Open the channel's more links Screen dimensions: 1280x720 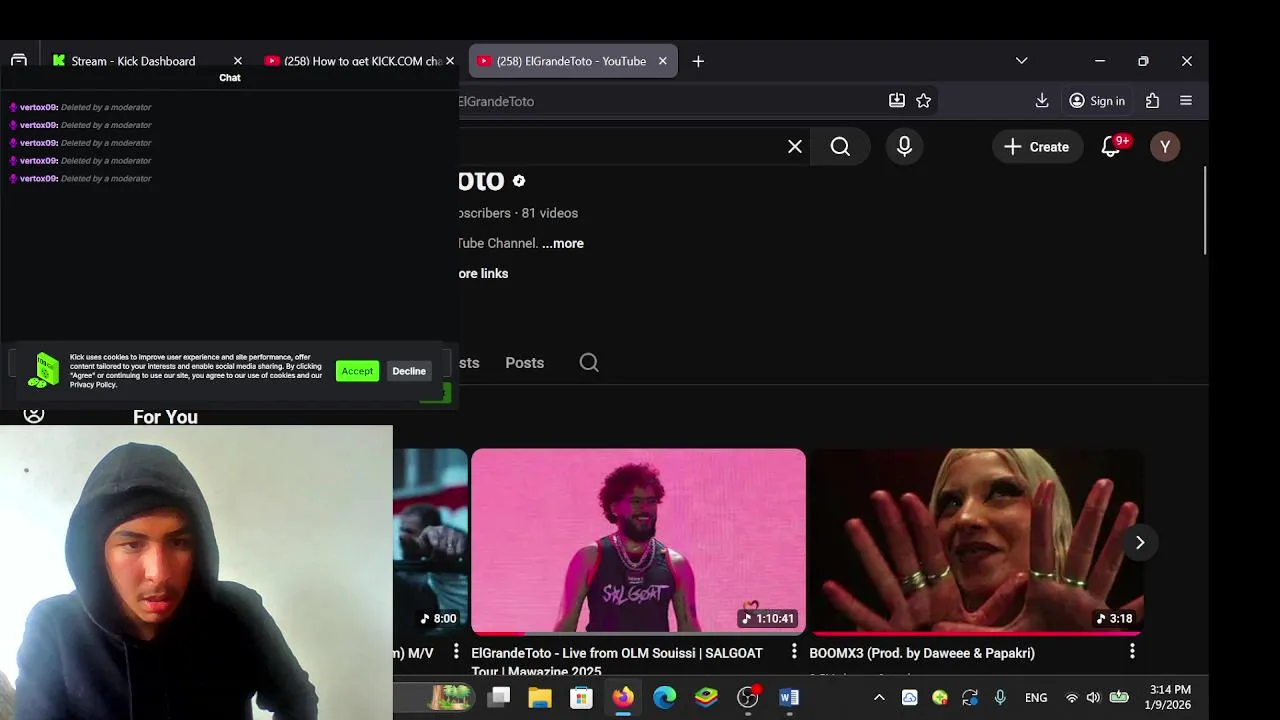(x=483, y=273)
